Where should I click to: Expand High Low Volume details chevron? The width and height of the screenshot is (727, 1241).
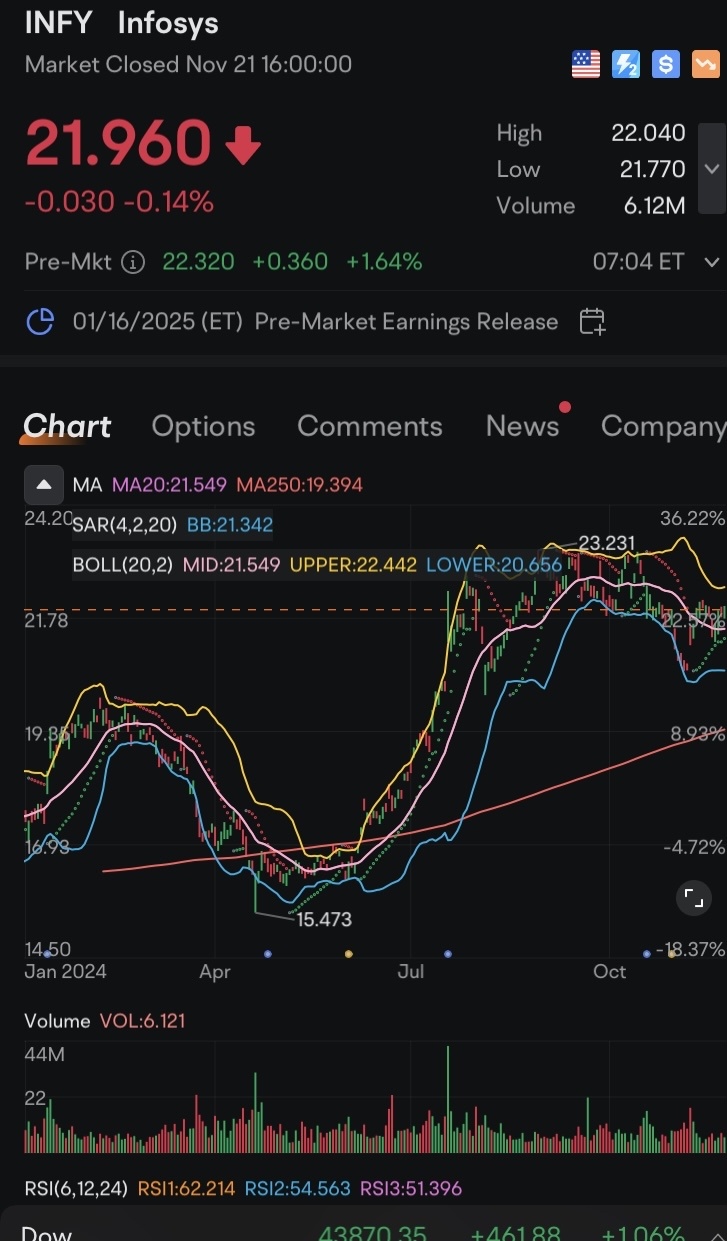(x=712, y=169)
